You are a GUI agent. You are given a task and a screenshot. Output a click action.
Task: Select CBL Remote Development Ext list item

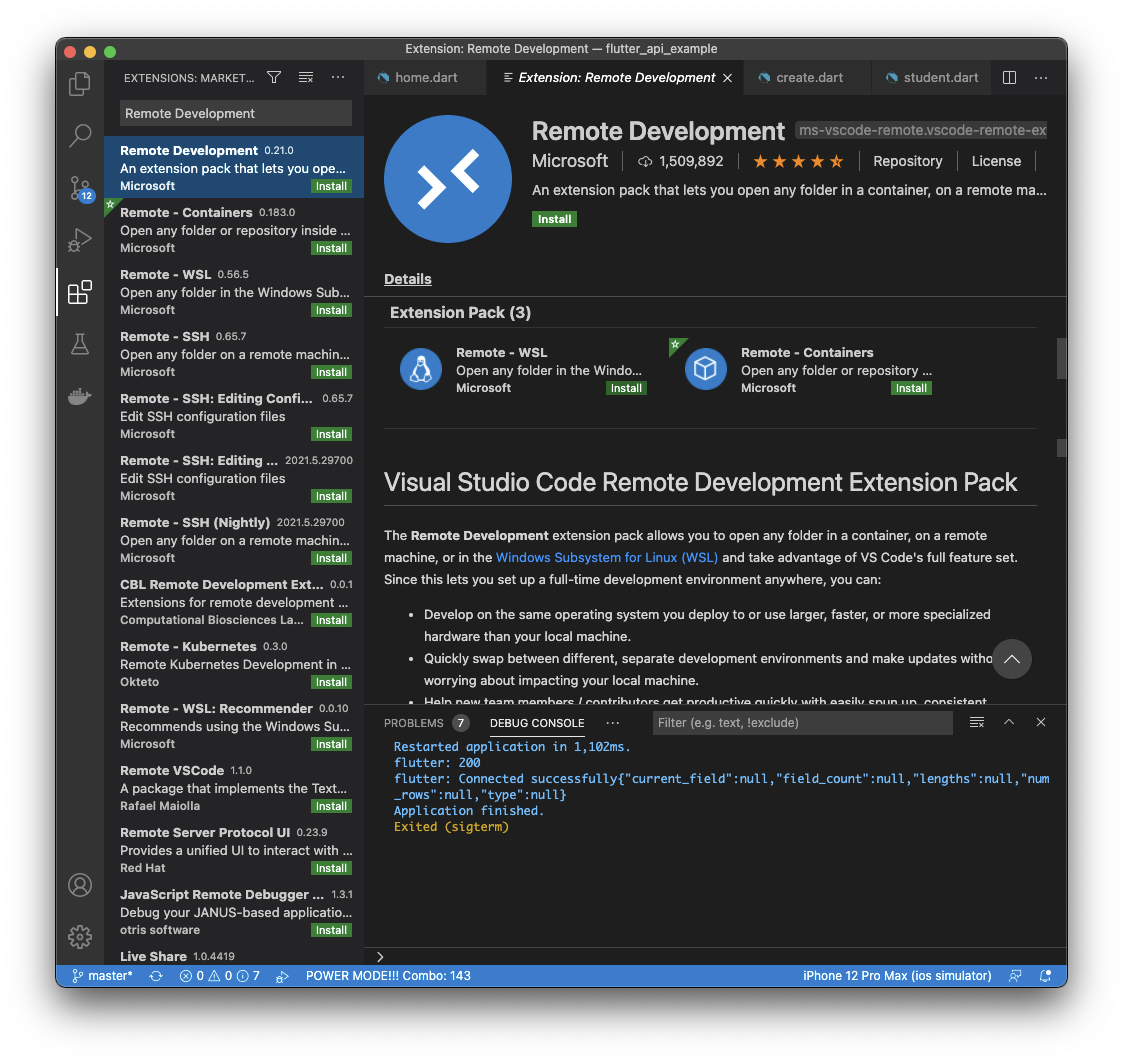pyautogui.click(x=234, y=602)
